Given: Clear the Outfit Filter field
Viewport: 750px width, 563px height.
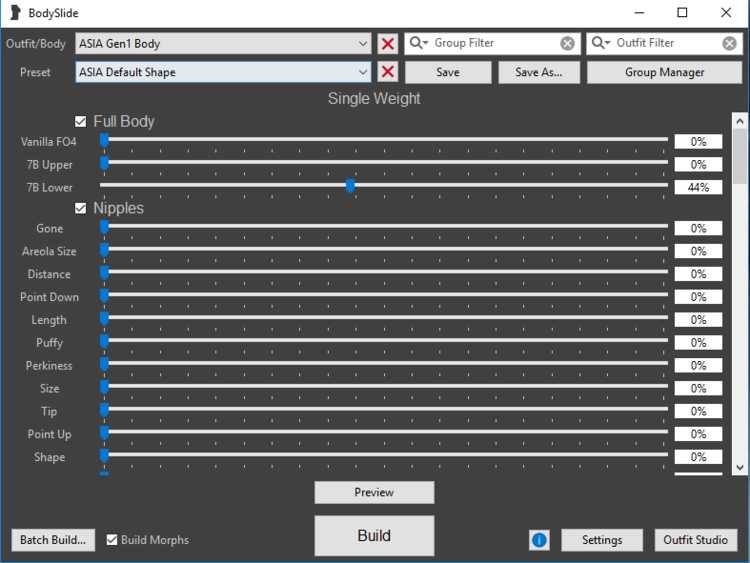Looking at the screenshot, I should tap(729, 44).
